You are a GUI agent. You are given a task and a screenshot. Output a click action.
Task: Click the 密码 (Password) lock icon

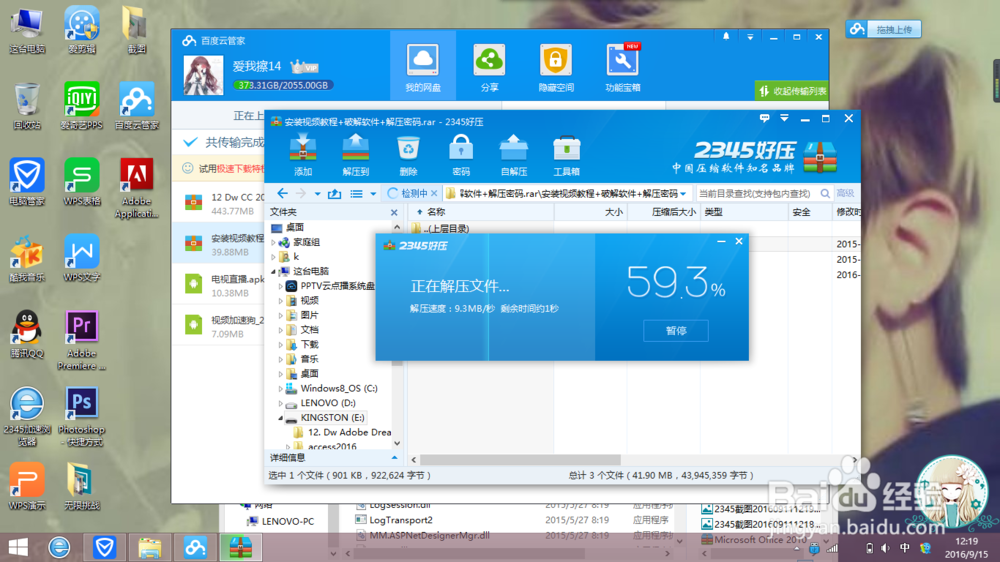pyautogui.click(x=460, y=155)
